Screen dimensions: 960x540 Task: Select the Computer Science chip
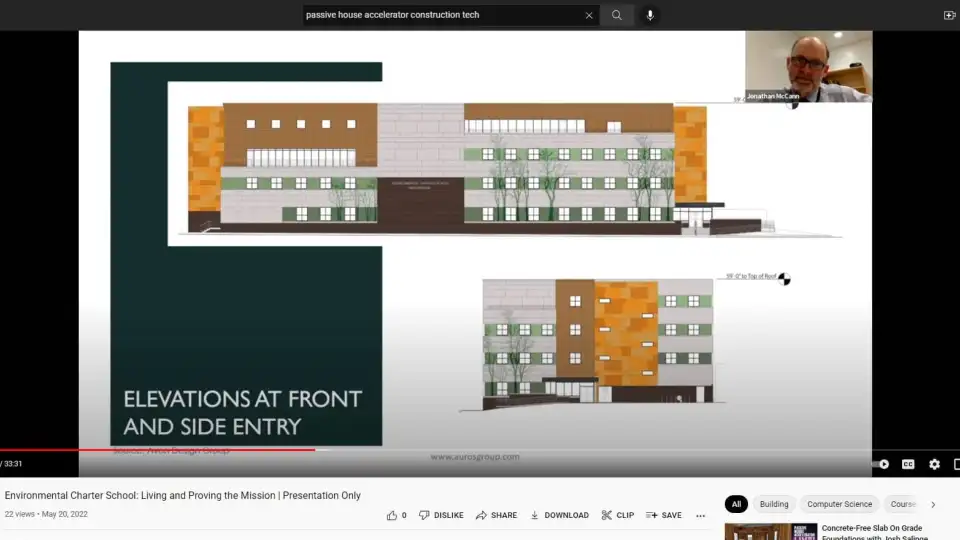pos(839,504)
